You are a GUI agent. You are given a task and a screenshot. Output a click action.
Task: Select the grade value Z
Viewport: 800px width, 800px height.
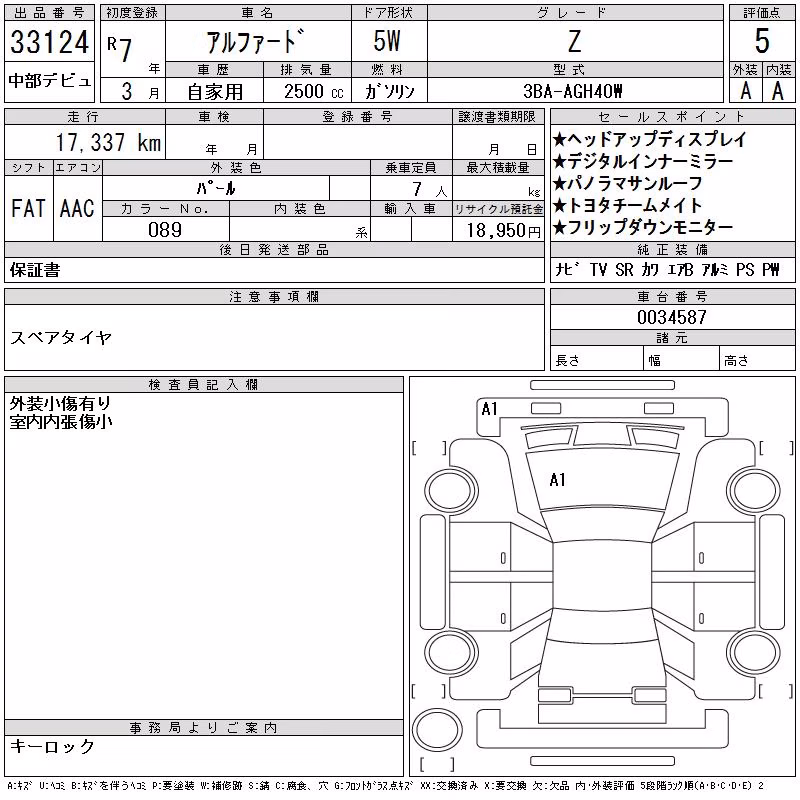click(x=574, y=41)
